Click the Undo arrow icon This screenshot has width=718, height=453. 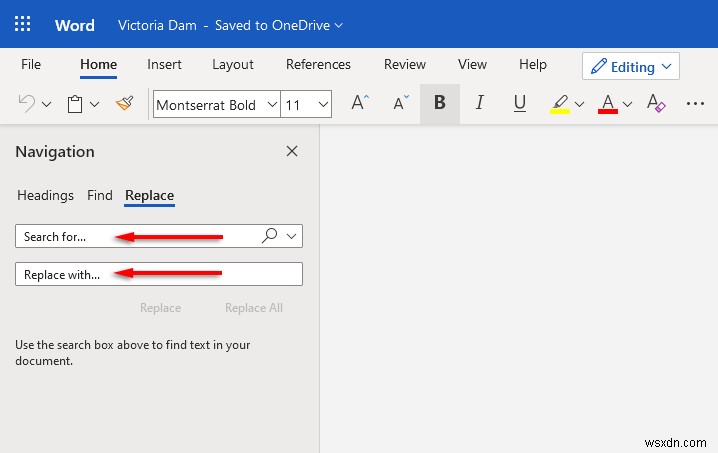pos(27,104)
